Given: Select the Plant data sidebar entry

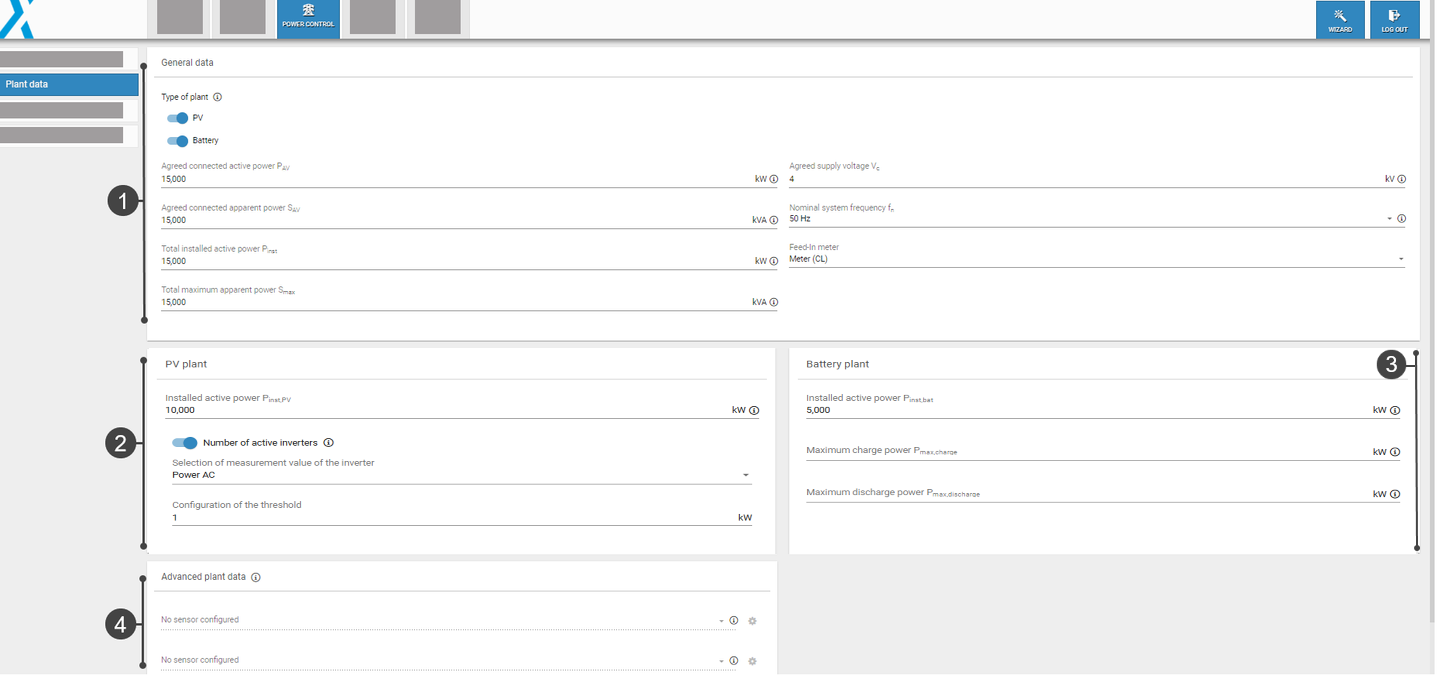Looking at the screenshot, I should pyautogui.click(x=69, y=84).
